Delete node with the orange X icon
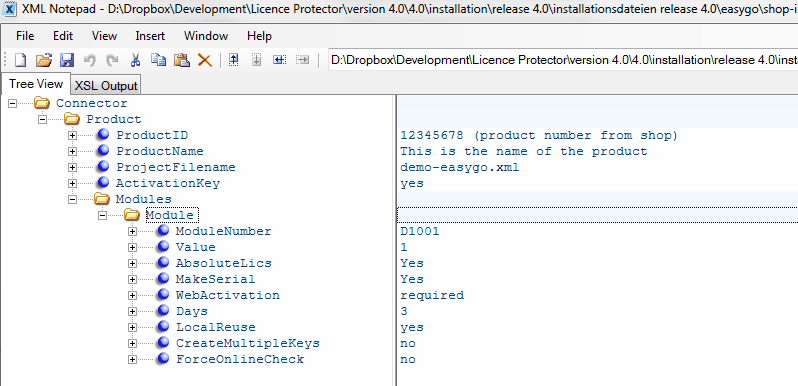 pyautogui.click(x=205, y=60)
